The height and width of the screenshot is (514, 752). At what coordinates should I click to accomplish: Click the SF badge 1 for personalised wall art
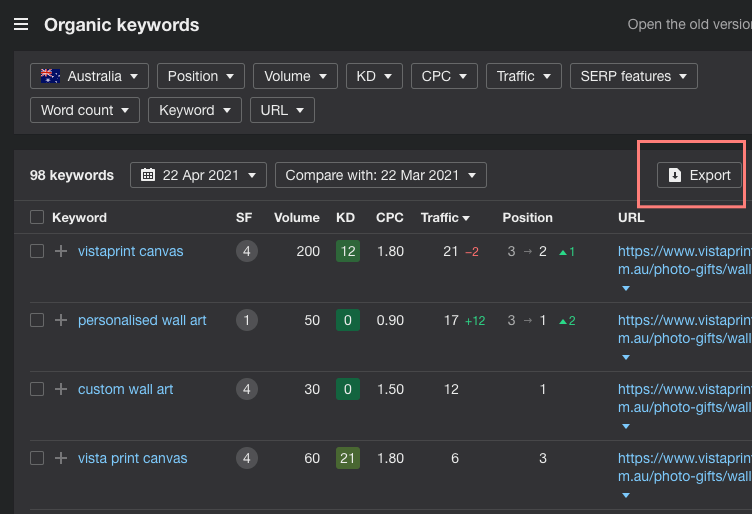(x=247, y=320)
